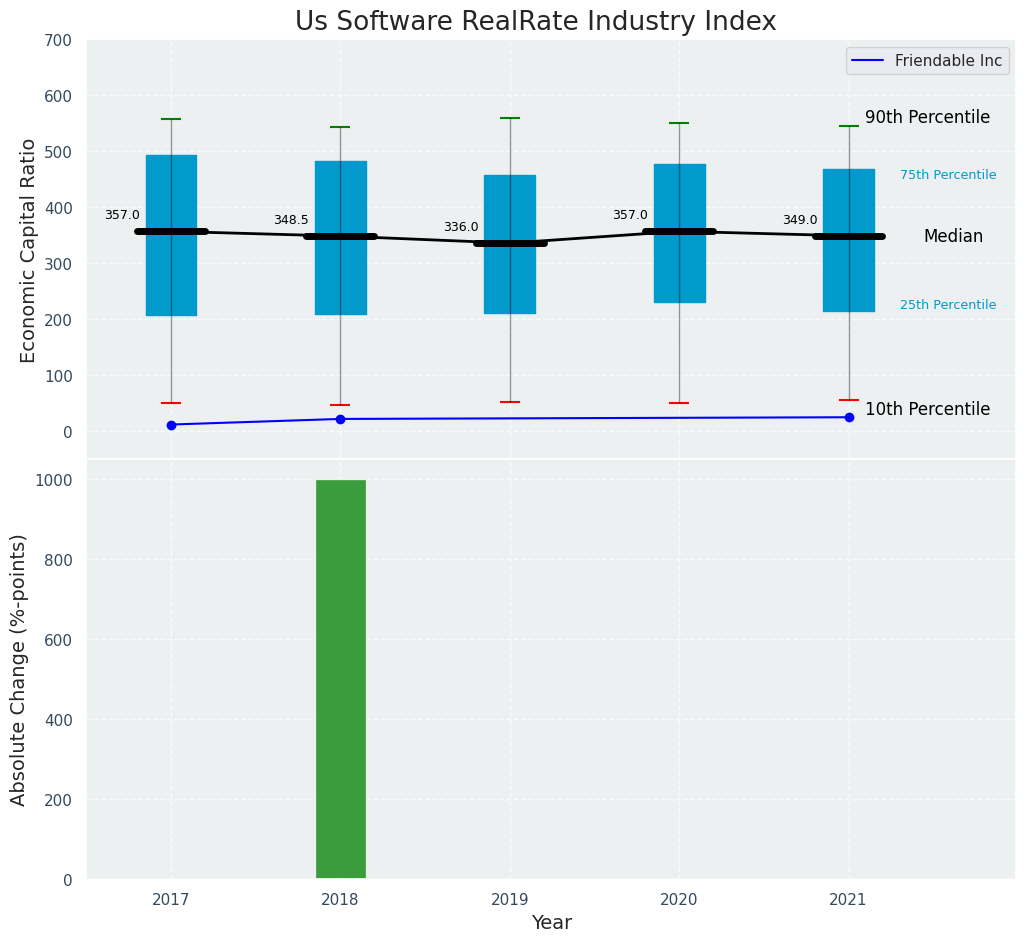
Task: Select the 348.5 median value label
Action: point(291,220)
